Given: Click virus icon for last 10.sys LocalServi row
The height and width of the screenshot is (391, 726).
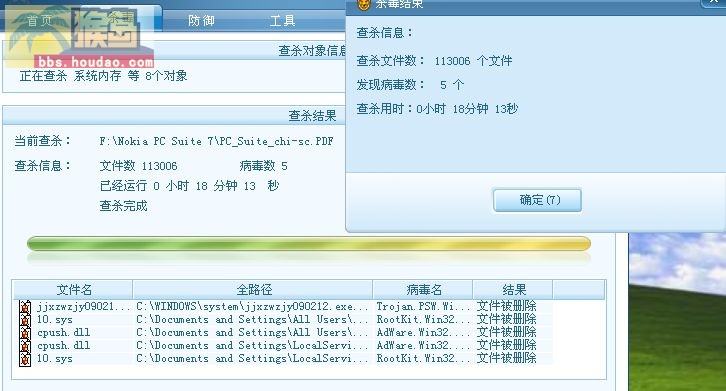Looking at the screenshot, I should tap(25, 359).
